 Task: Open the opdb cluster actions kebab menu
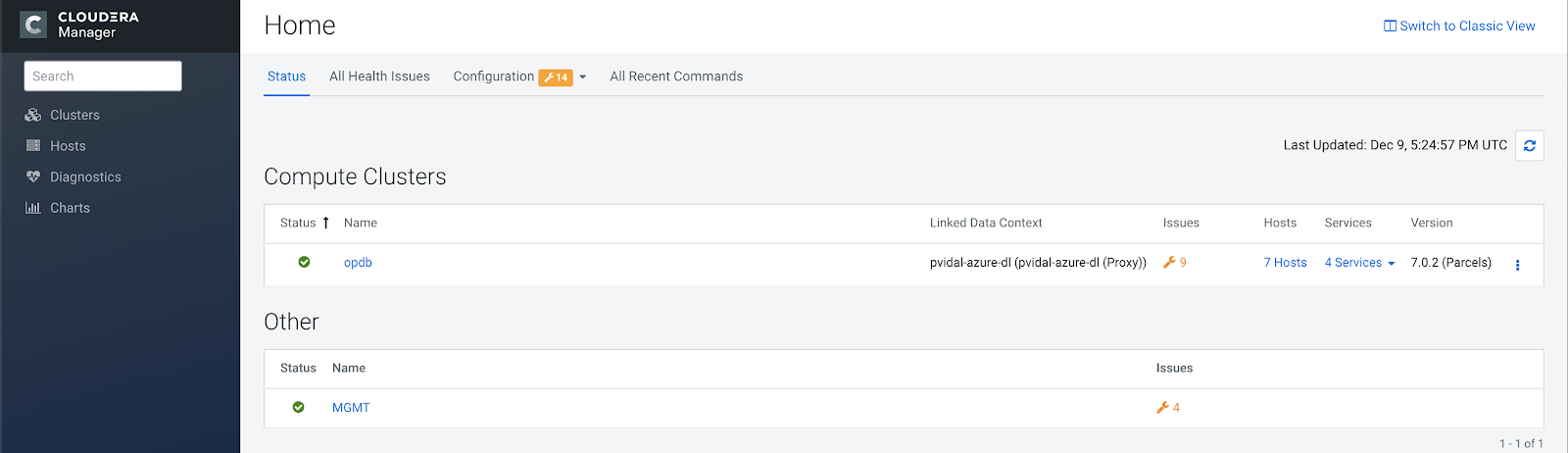point(1517,265)
